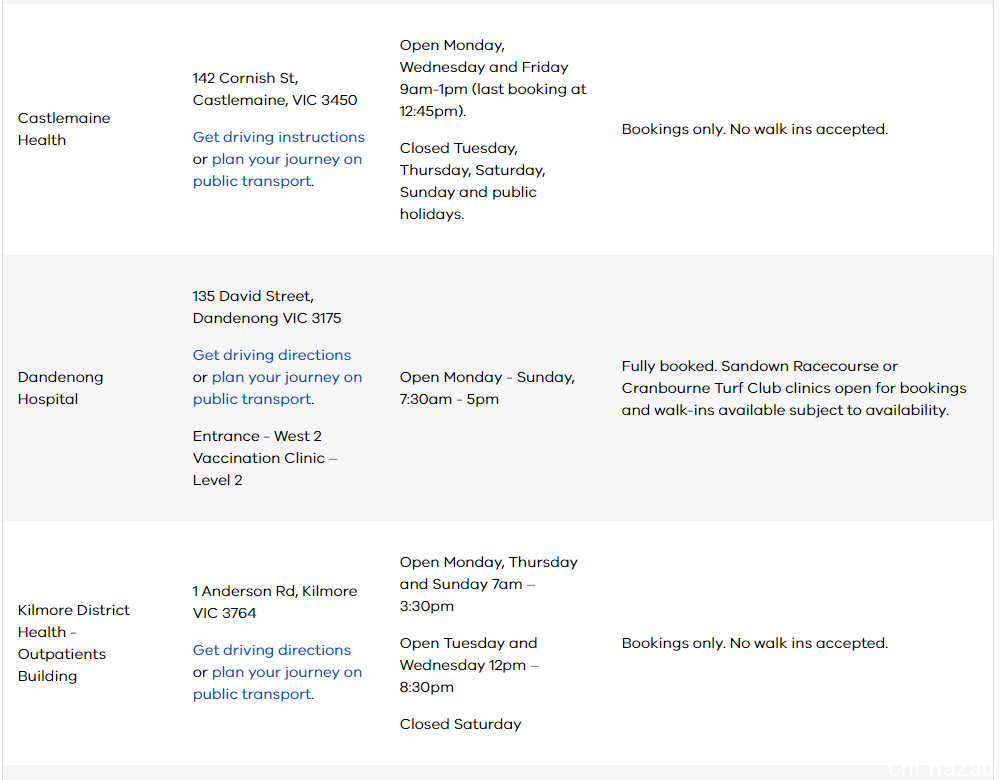This screenshot has height=780, width=999.
Task: Open Castlemaine's 'Get driving instructions' link
Action: tap(278, 137)
